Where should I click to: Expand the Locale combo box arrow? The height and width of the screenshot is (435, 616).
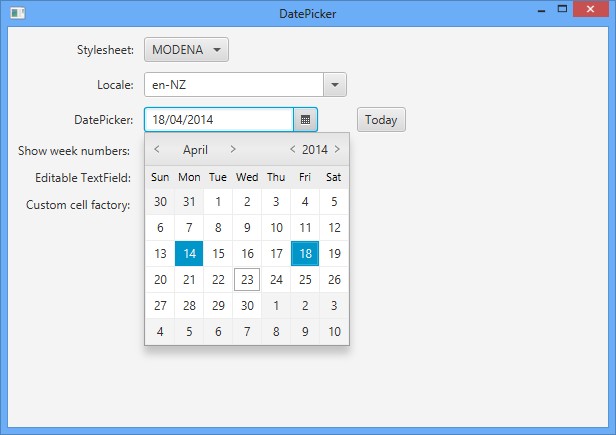click(x=335, y=85)
